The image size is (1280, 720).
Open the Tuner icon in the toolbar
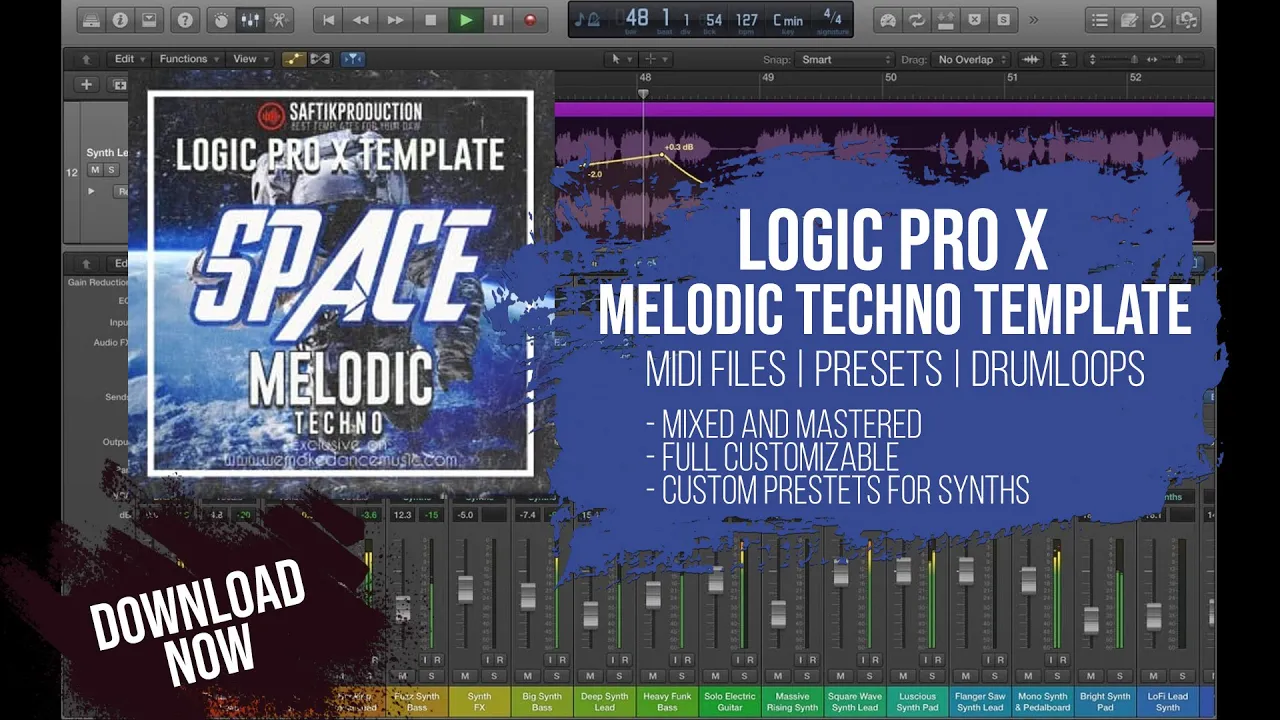point(886,19)
